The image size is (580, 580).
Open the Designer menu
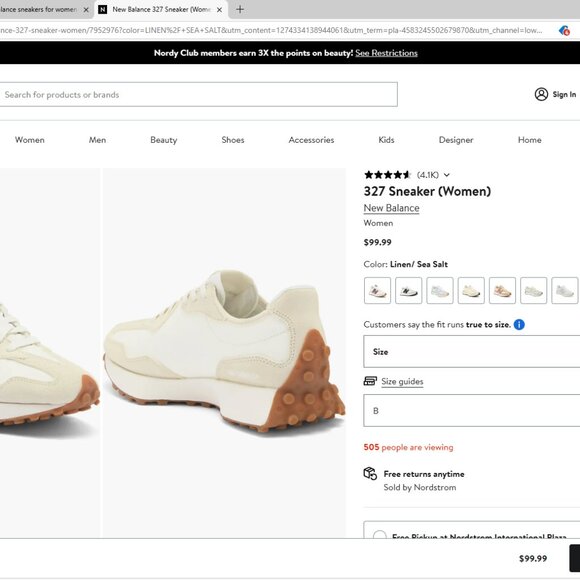click(x=456, y=140)
